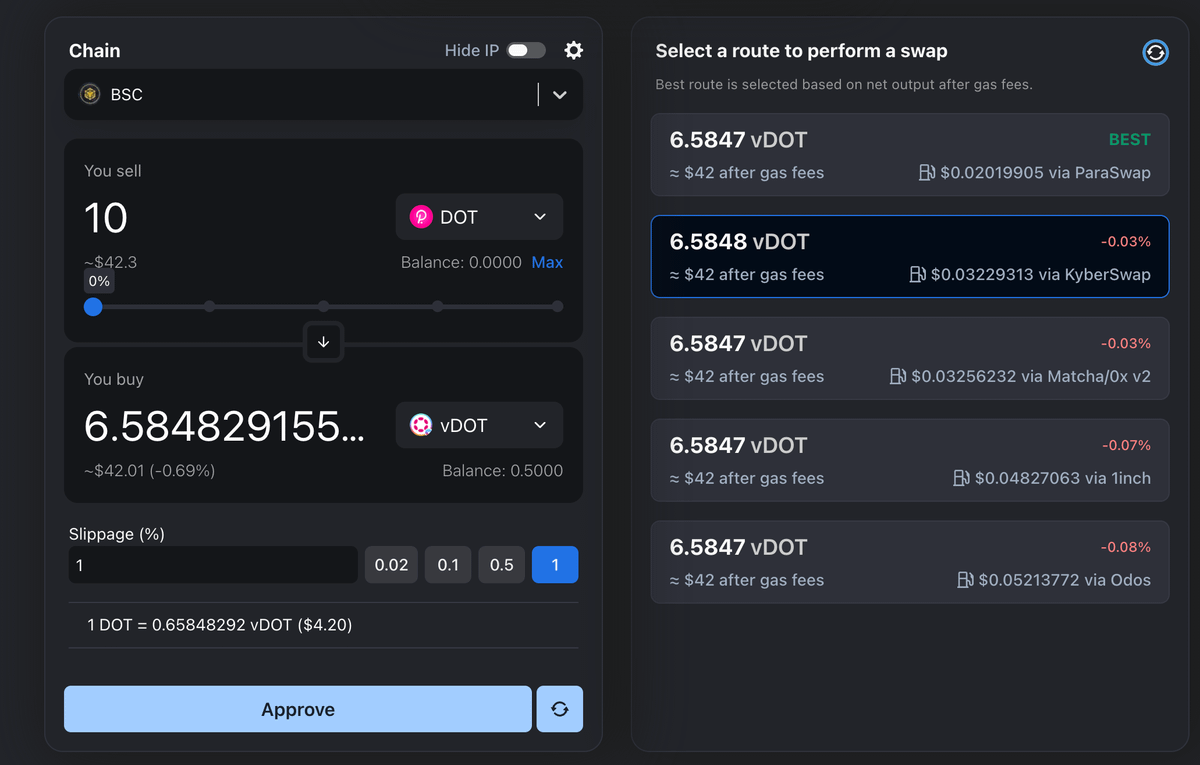Click the ~$42.3 sell value text

pos(110,262)
